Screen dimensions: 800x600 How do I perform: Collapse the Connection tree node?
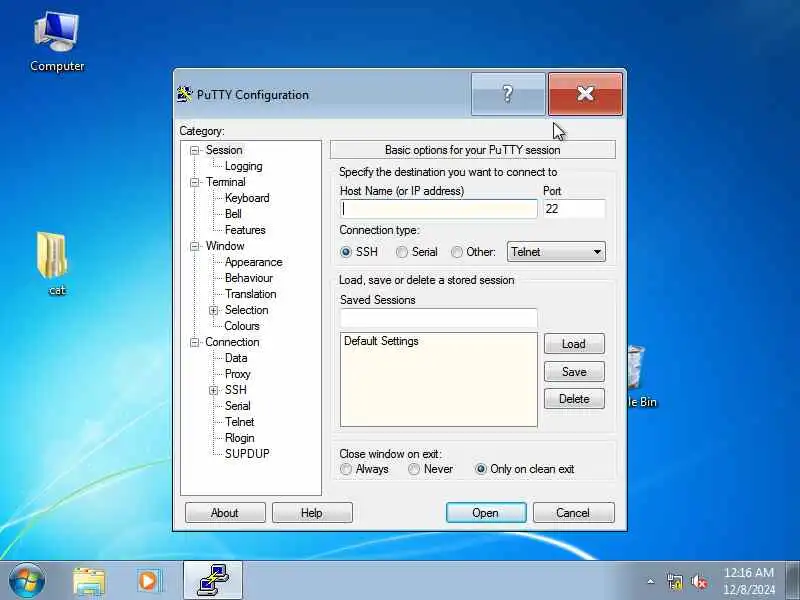tap(194, 342)
